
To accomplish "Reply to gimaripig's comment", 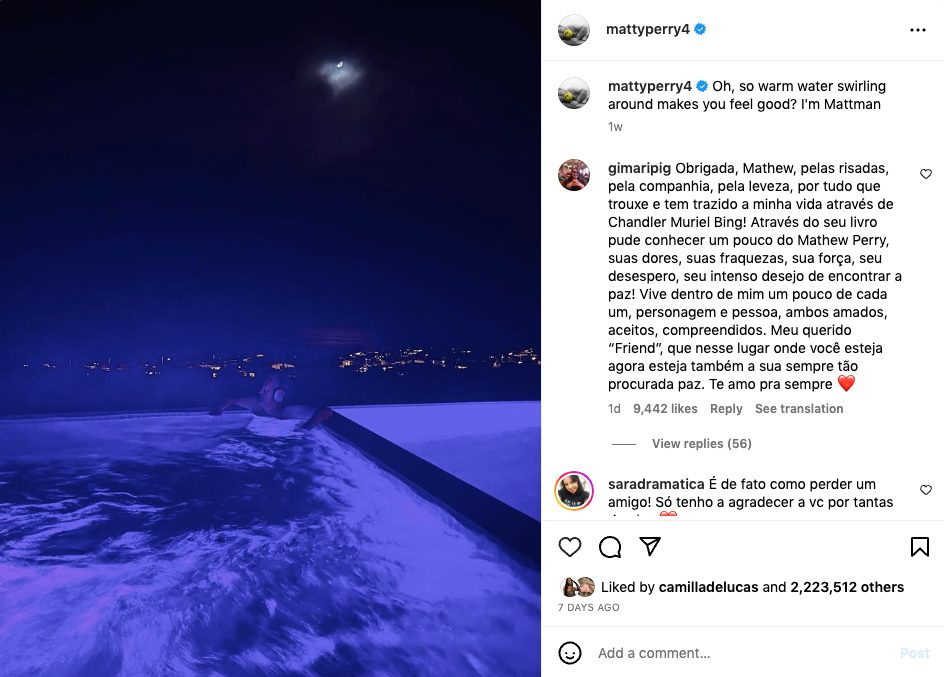I will 726,409.
